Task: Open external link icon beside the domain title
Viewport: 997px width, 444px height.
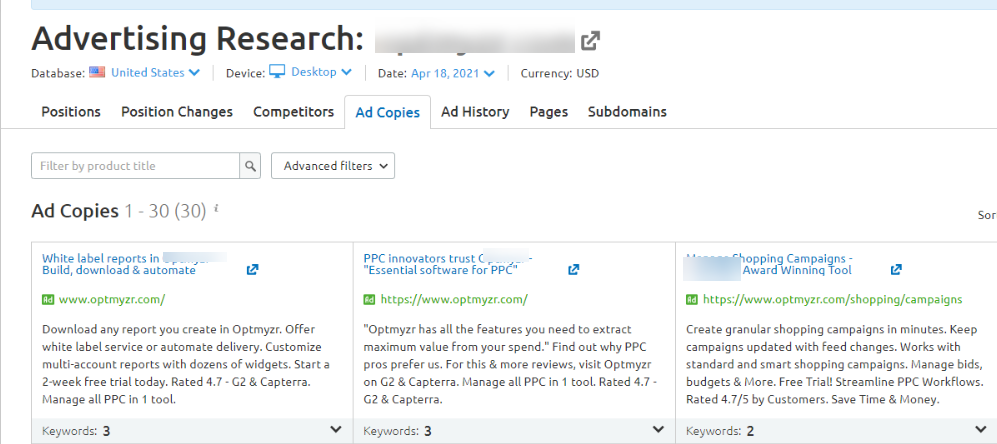Action: coord(591,40)
